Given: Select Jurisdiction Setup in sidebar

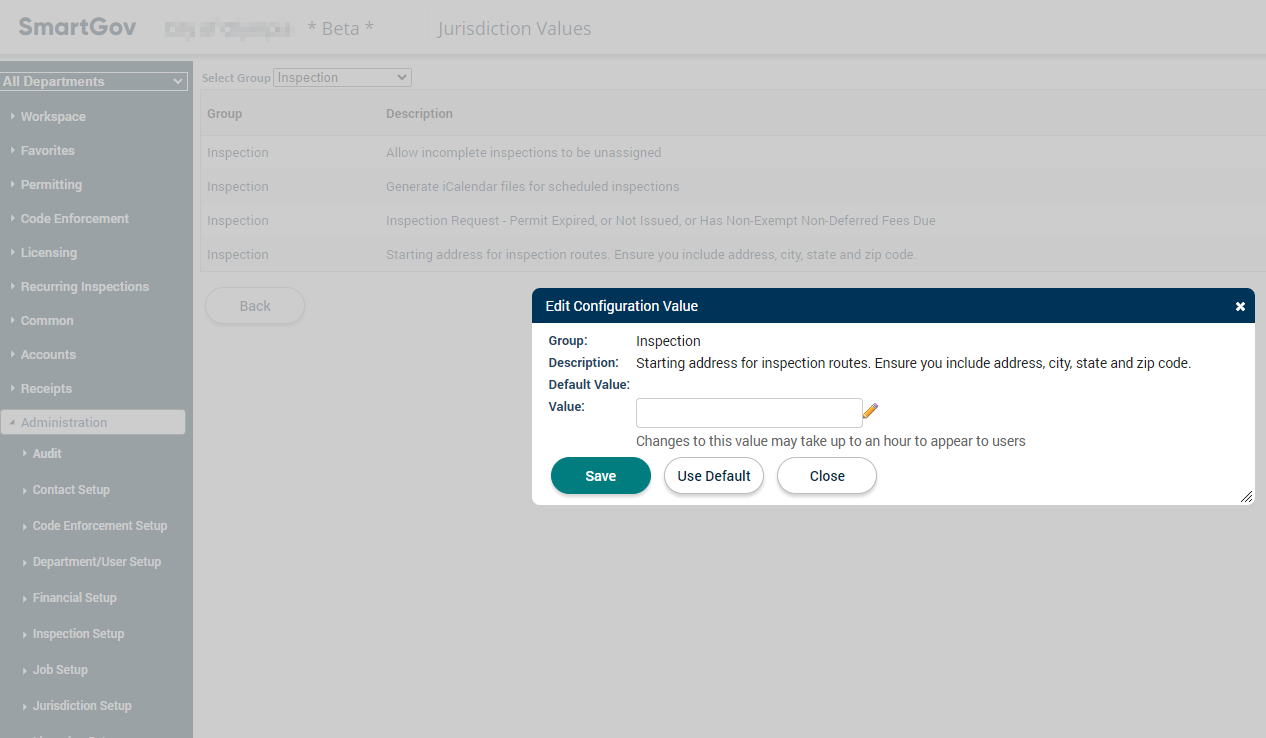Looking at the screenshot, I should pyautogui.click(x=82, y=706).
